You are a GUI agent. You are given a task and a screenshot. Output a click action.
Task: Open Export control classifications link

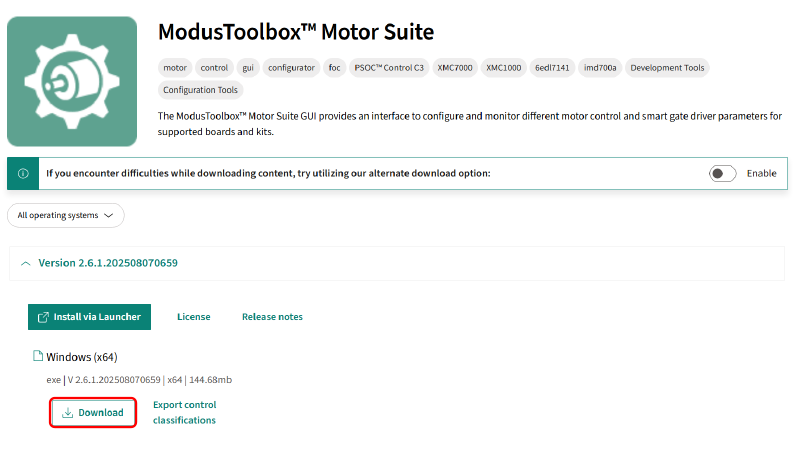(184, 412)
